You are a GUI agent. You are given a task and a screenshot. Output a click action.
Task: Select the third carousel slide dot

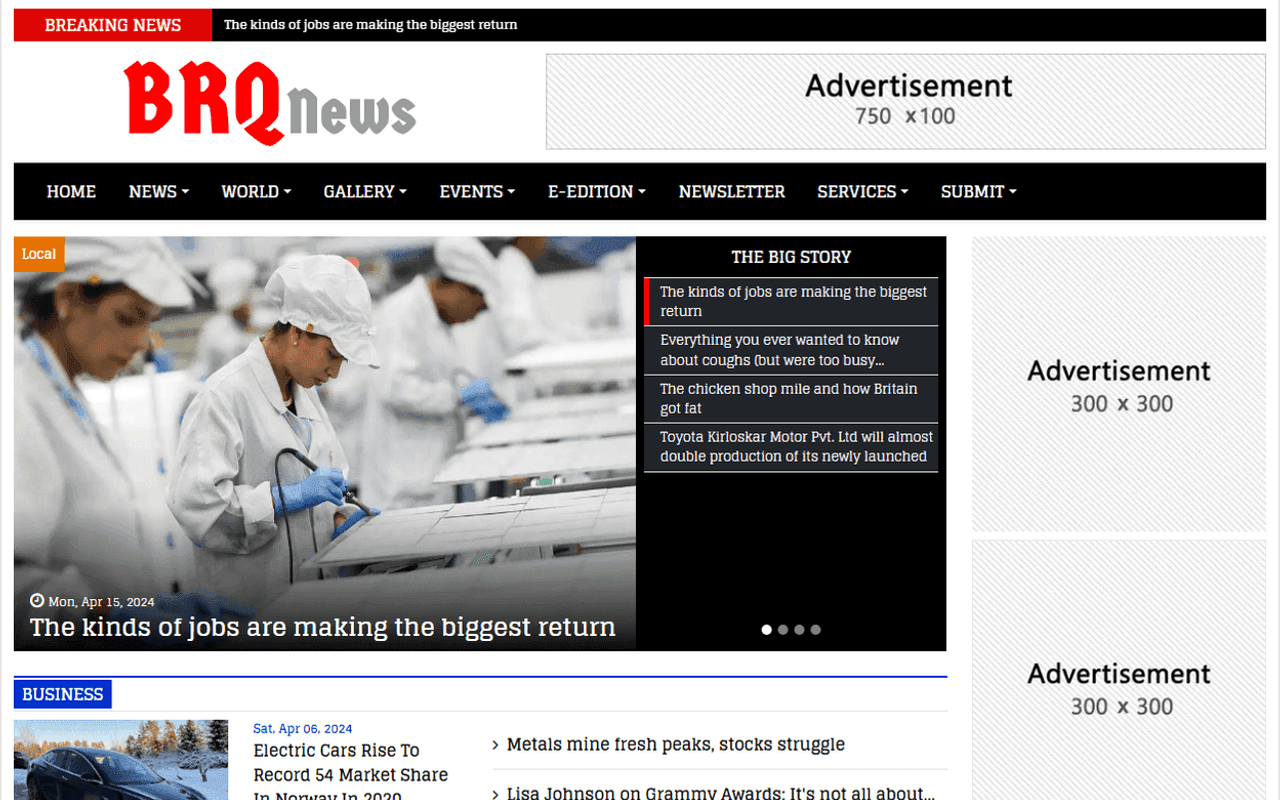799,630
